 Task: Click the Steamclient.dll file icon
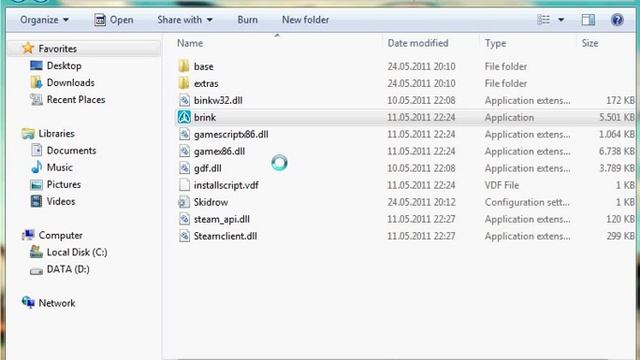click(x=184, y=236)
